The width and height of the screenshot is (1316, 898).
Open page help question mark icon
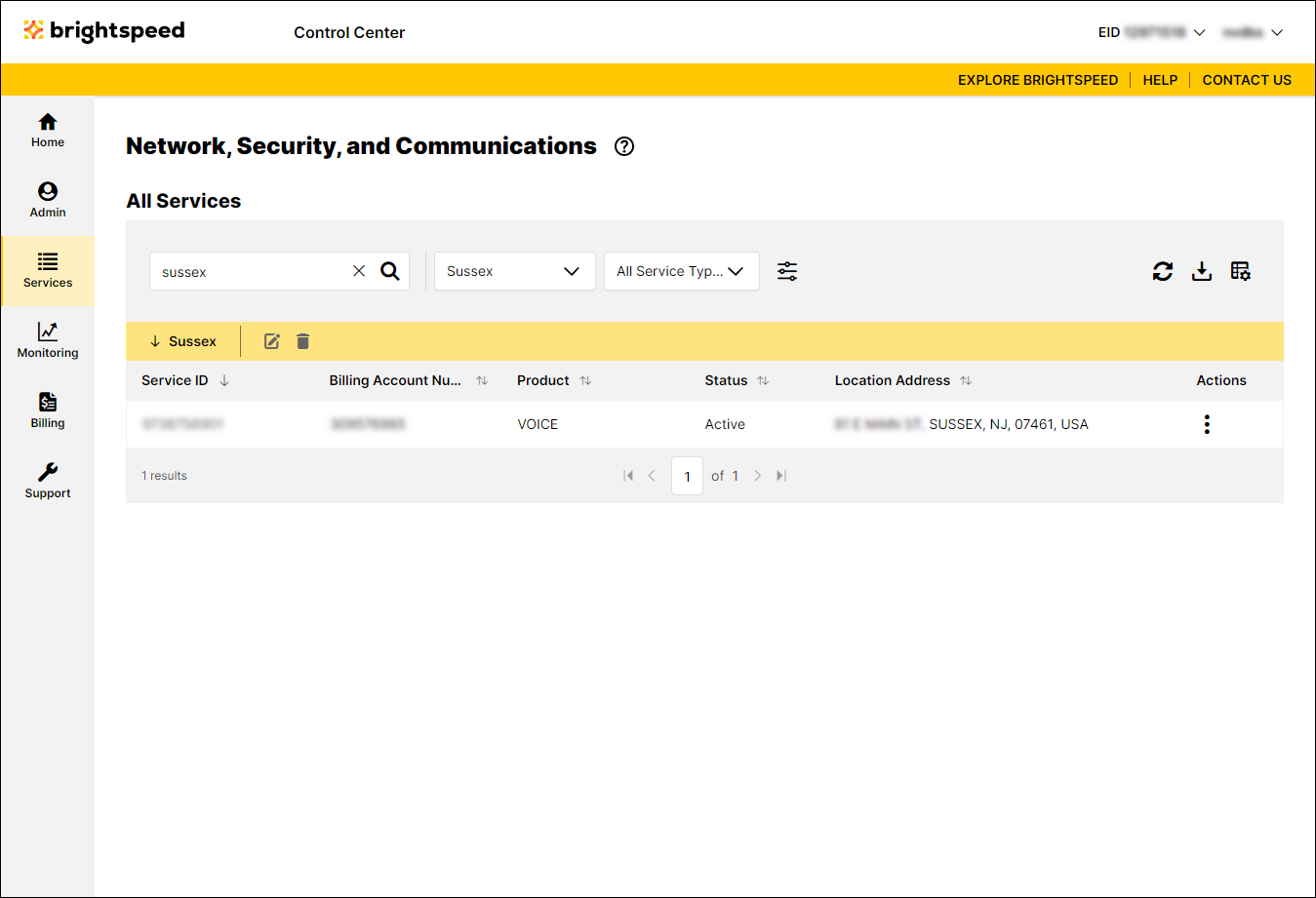click(624, 146)
